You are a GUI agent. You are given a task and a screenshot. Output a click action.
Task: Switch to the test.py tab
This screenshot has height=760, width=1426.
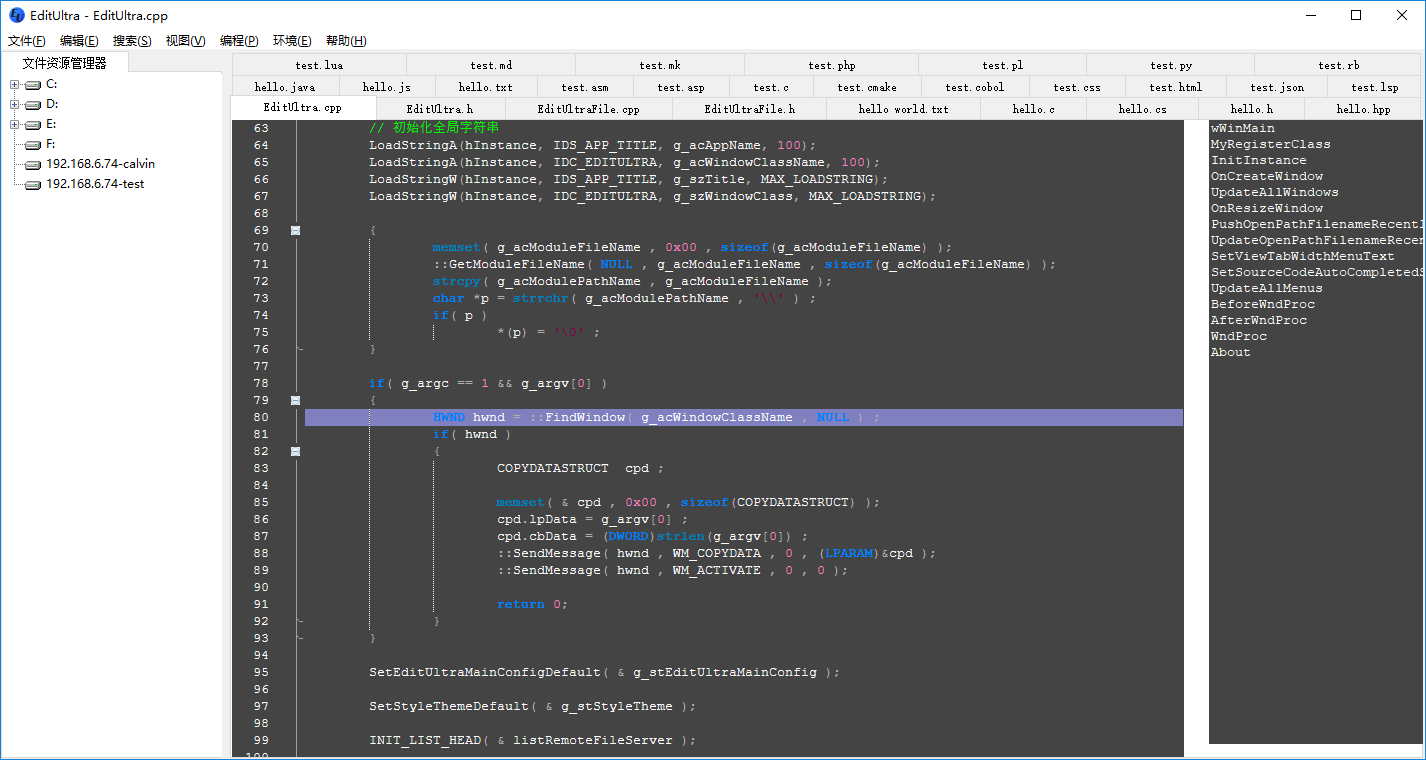(x=1171, y=65)
